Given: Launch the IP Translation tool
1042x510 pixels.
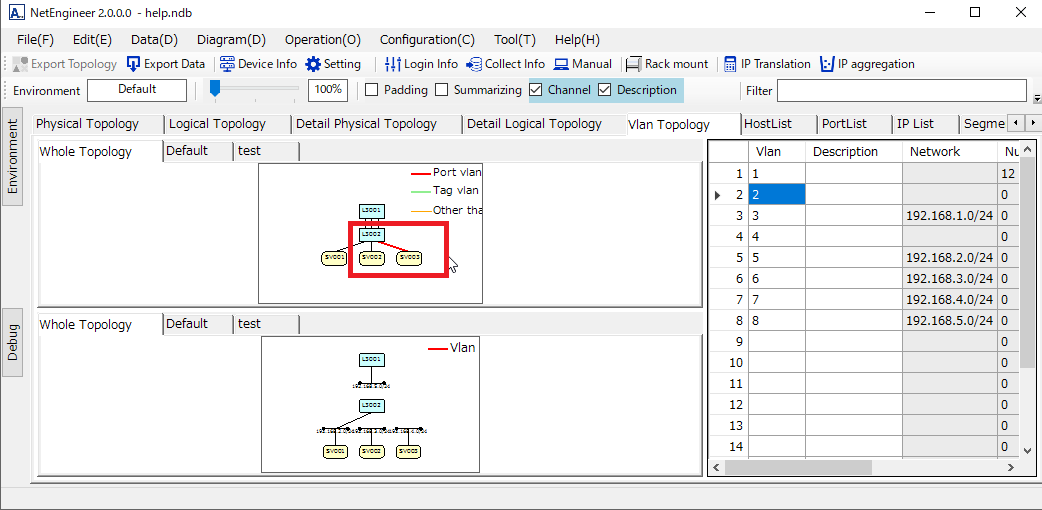Looking at the screenshot, I should click(x=730, y=64).
